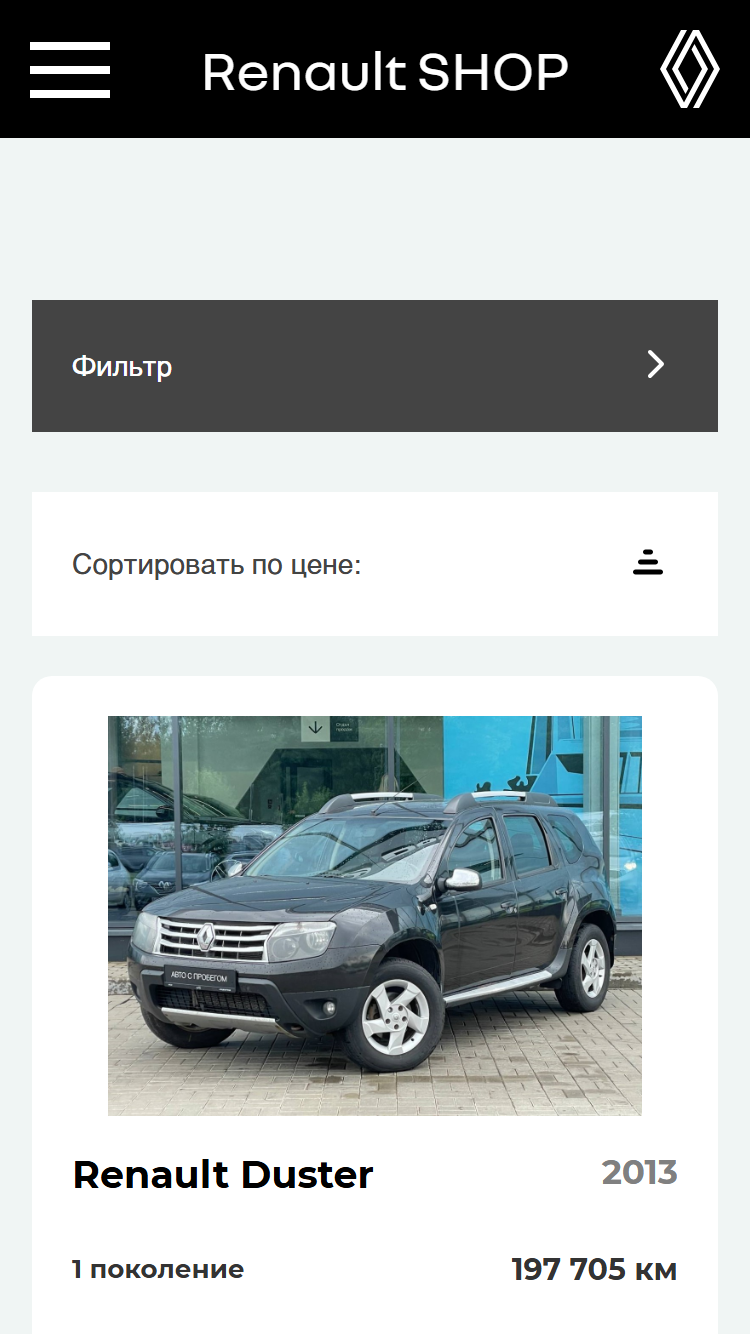
Task: Click the white Duster card background
Action: click(375, 1005)
